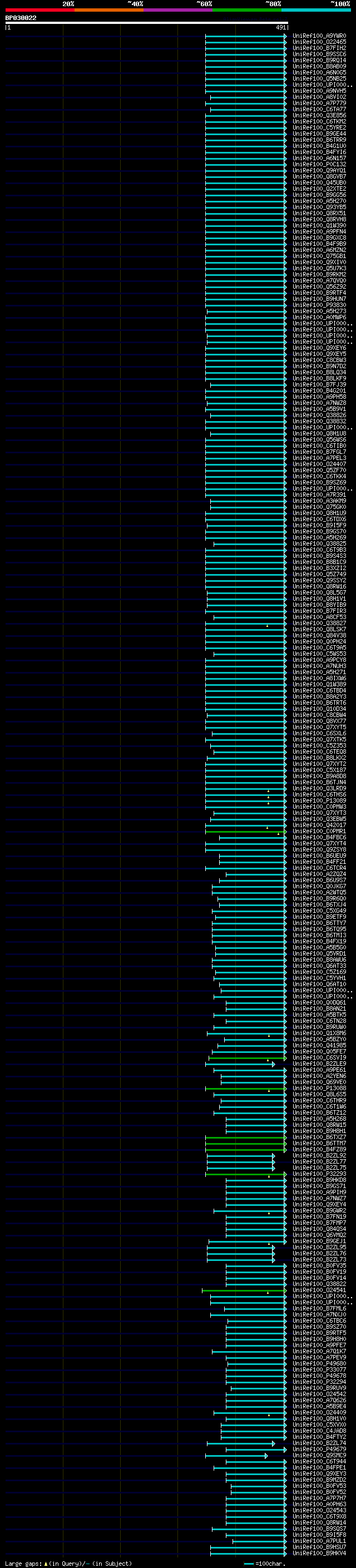Open hit UniRef100_B6UEU9
This screenshot has width=356, height=1568.
click(x=319, y=856)
